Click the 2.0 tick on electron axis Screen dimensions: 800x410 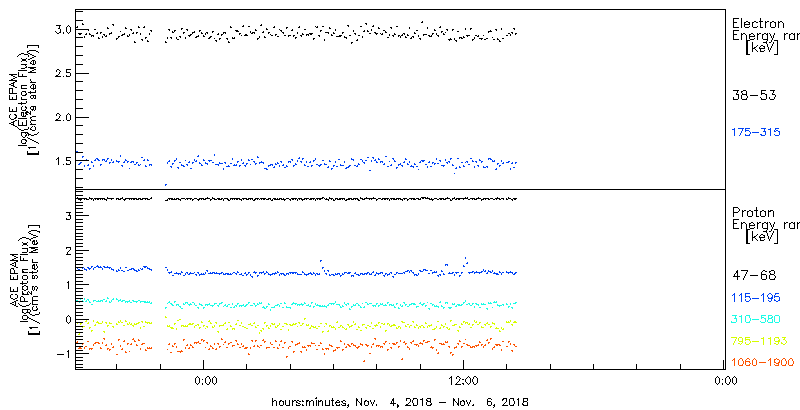click(61, 117)
